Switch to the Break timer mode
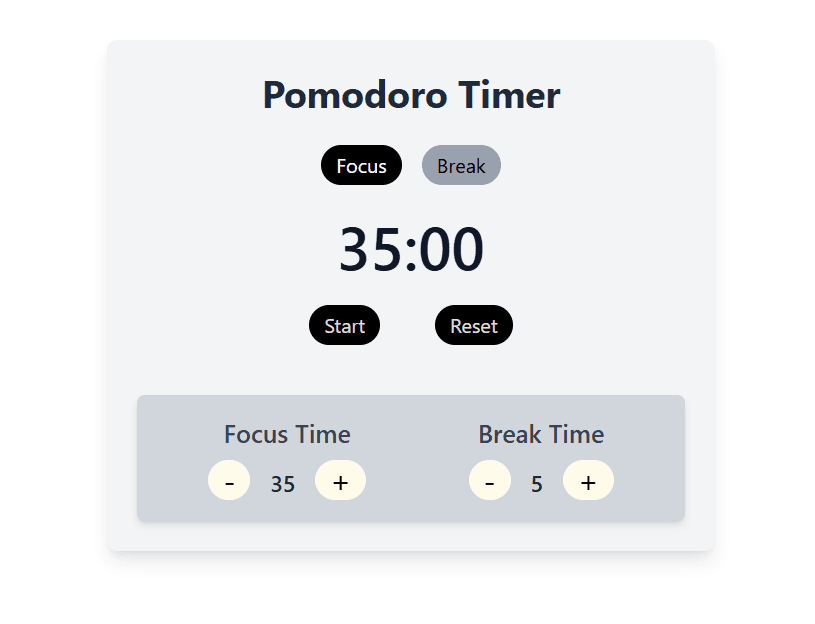The height and width of the screenshot is (624, 815). tap(461, 165)
